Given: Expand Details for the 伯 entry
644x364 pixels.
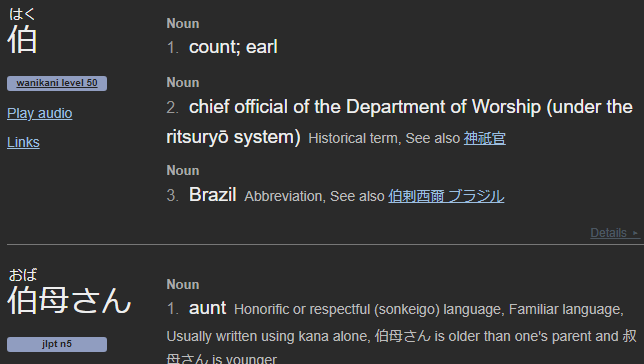Looking at the screenshot, I should (x=614, y=233).
